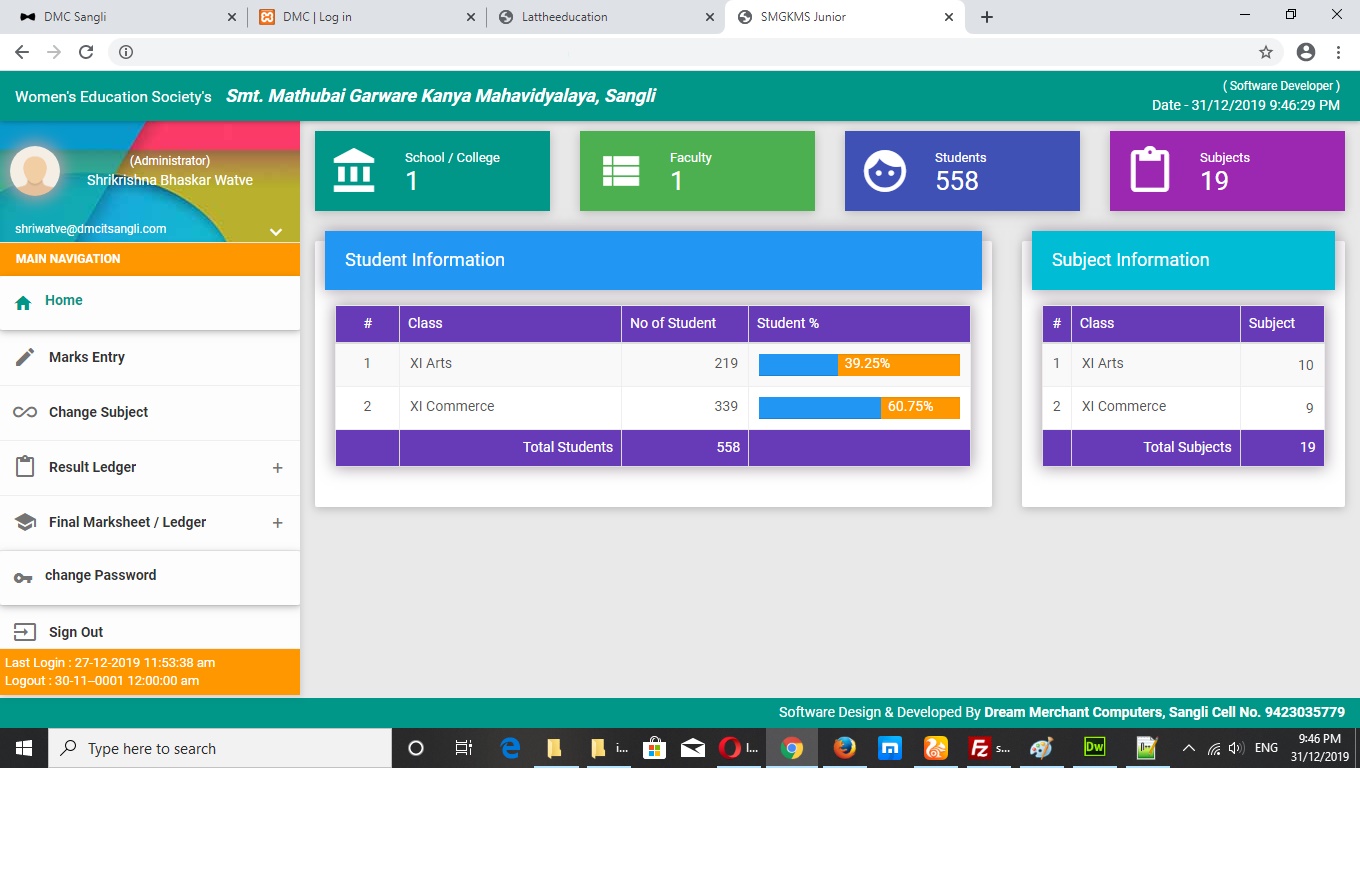Click the School / College building icon

(354, 171)
